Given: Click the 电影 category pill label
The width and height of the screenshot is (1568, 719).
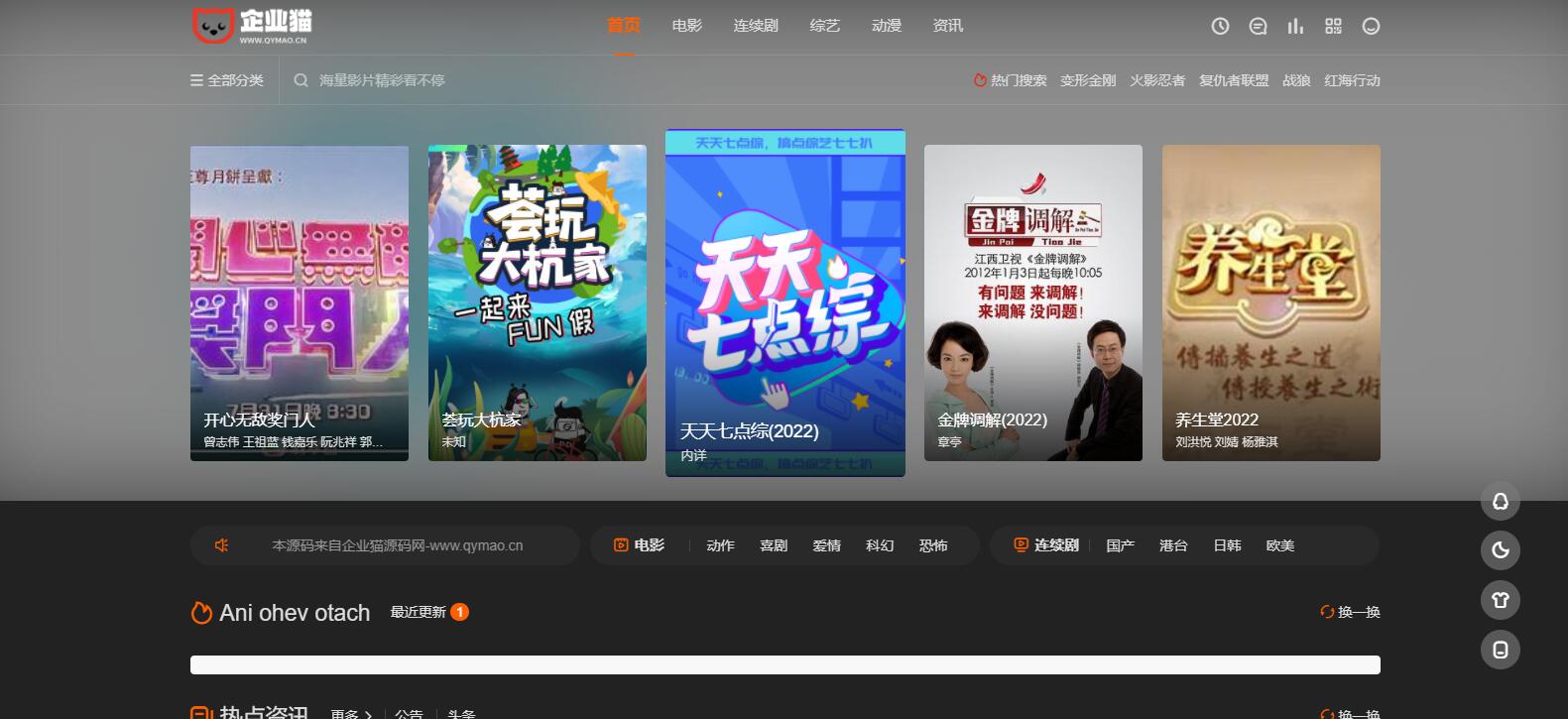Looking at the screenshot, I should click(640, 545).
